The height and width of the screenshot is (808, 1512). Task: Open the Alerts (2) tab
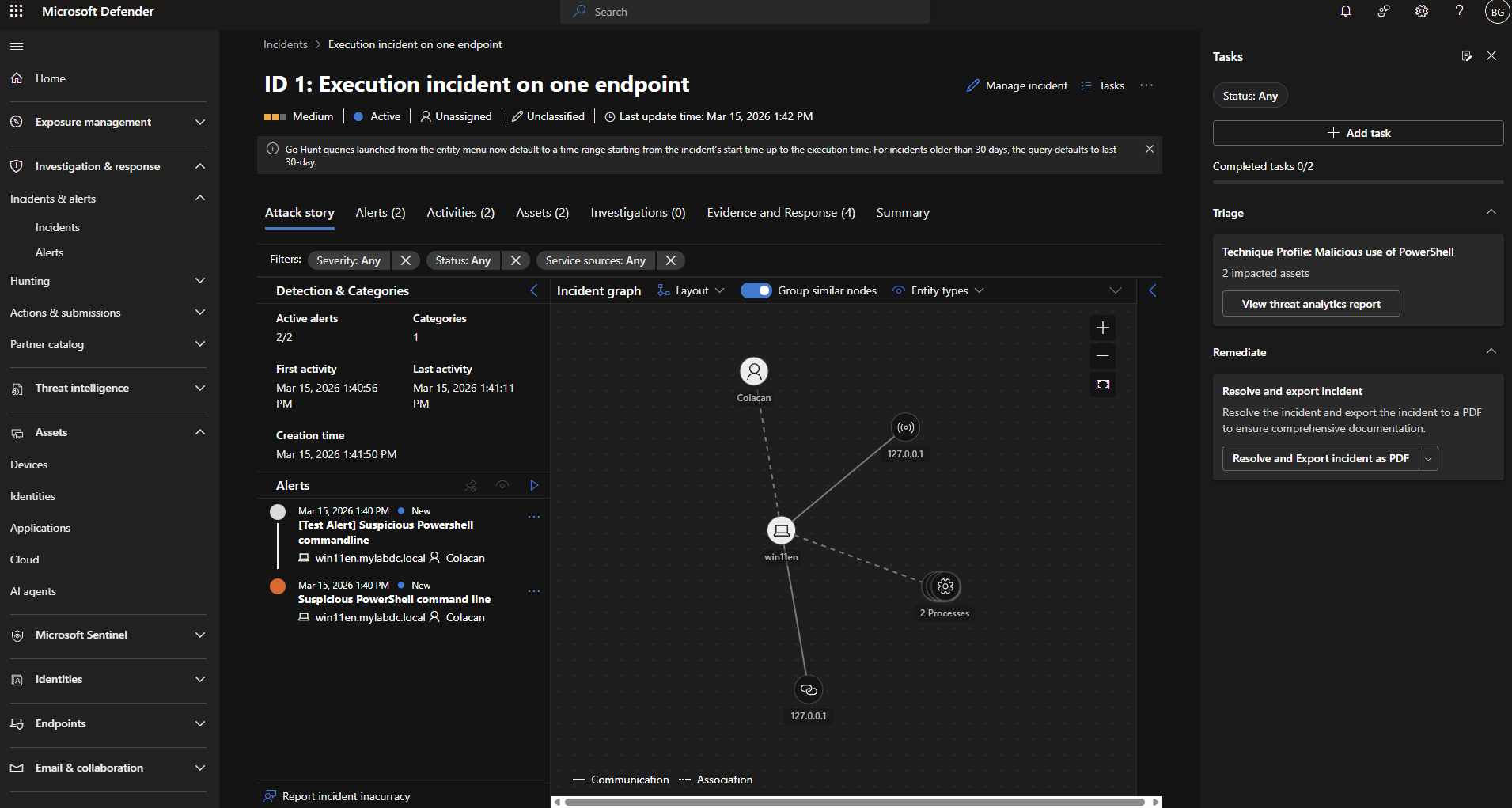[x=380, y=213]
